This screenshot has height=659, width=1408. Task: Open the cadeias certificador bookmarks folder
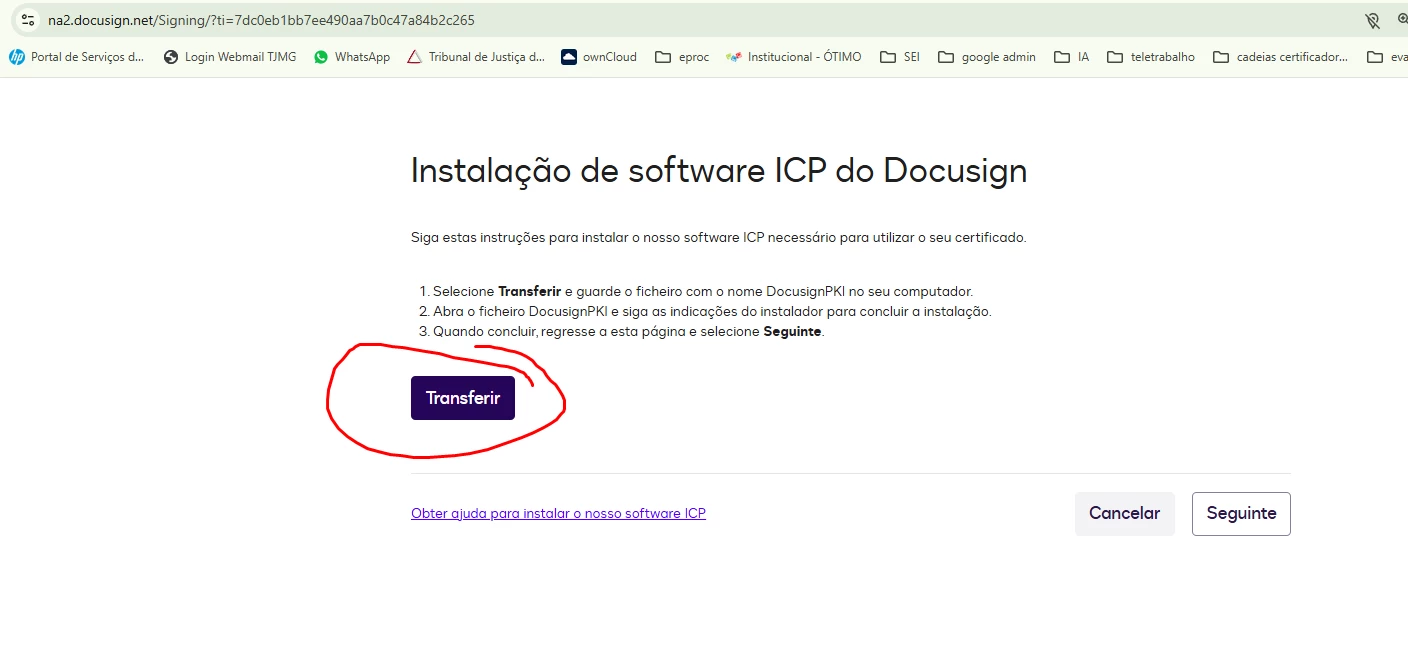(x=1280, y=57)
